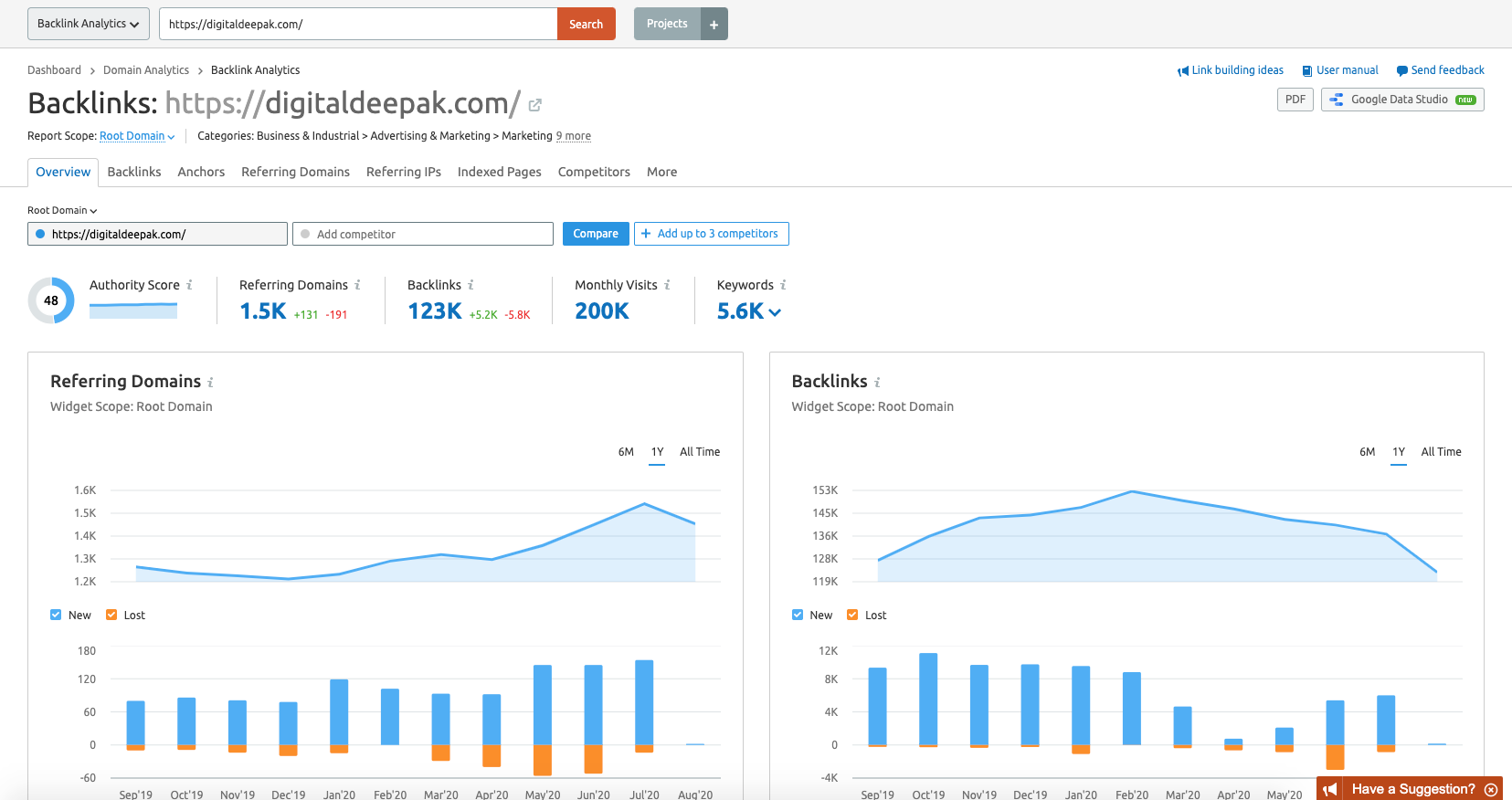Export report with PDF button

[1295, 100]
